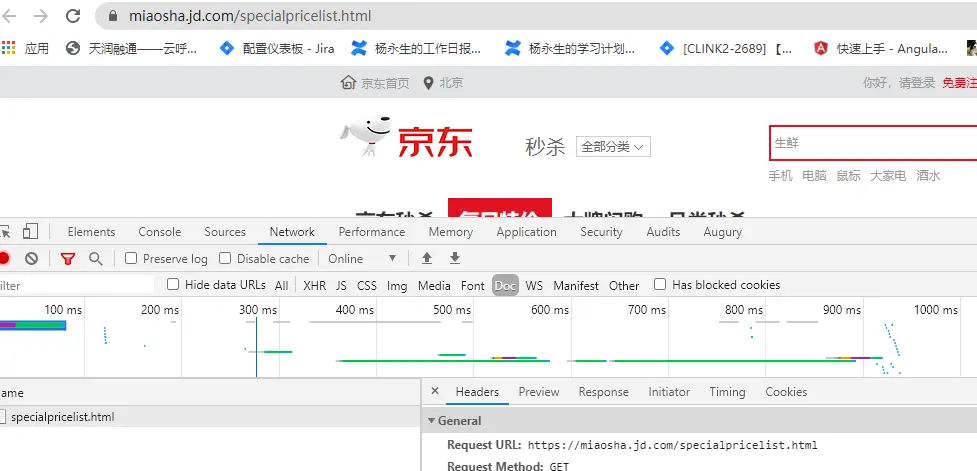The image size is (977, 471).
Task: Click the 请登录 login link
Action: click(917, 83)
